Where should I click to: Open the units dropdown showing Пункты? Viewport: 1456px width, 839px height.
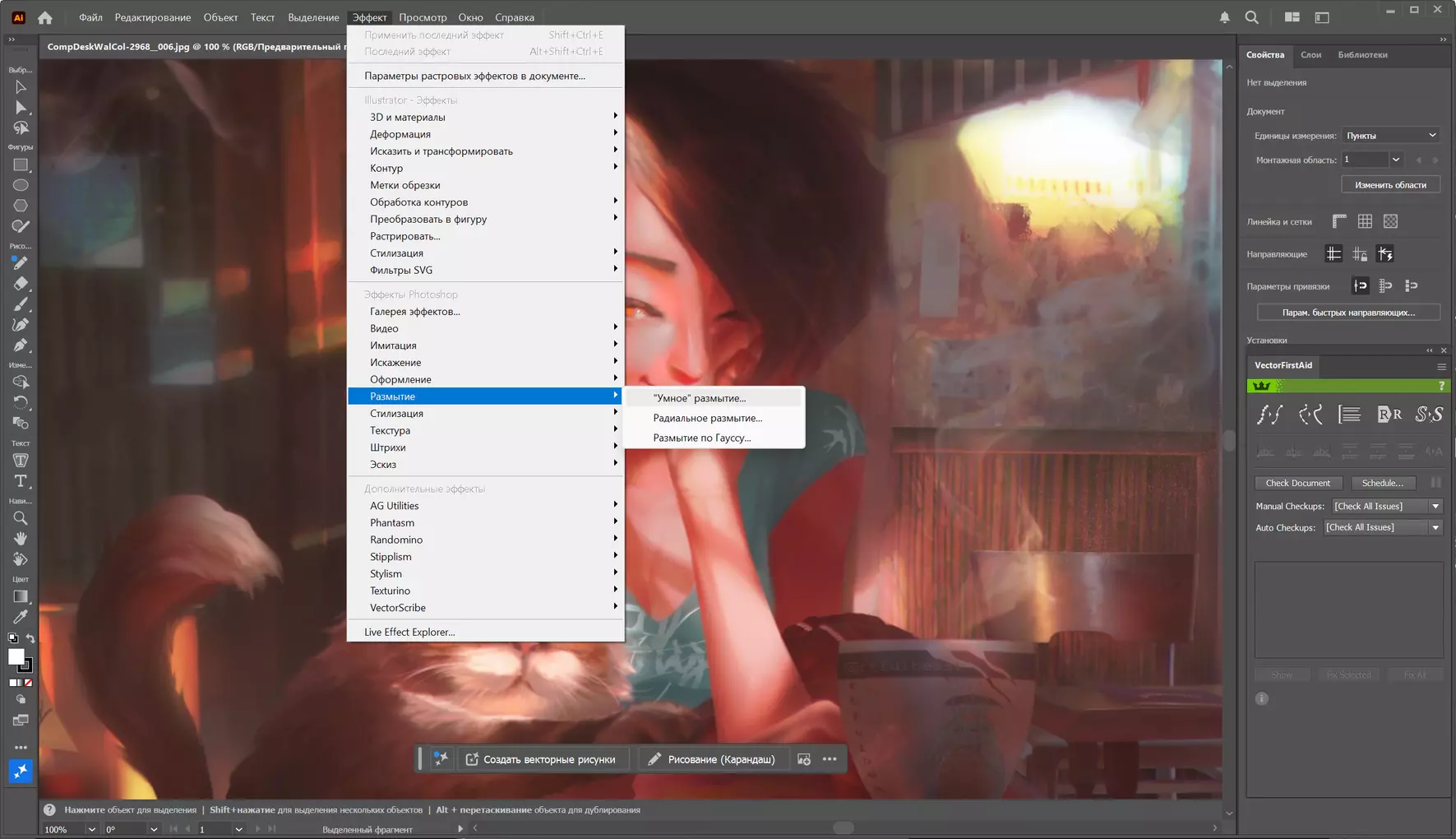click(1391, 136)
